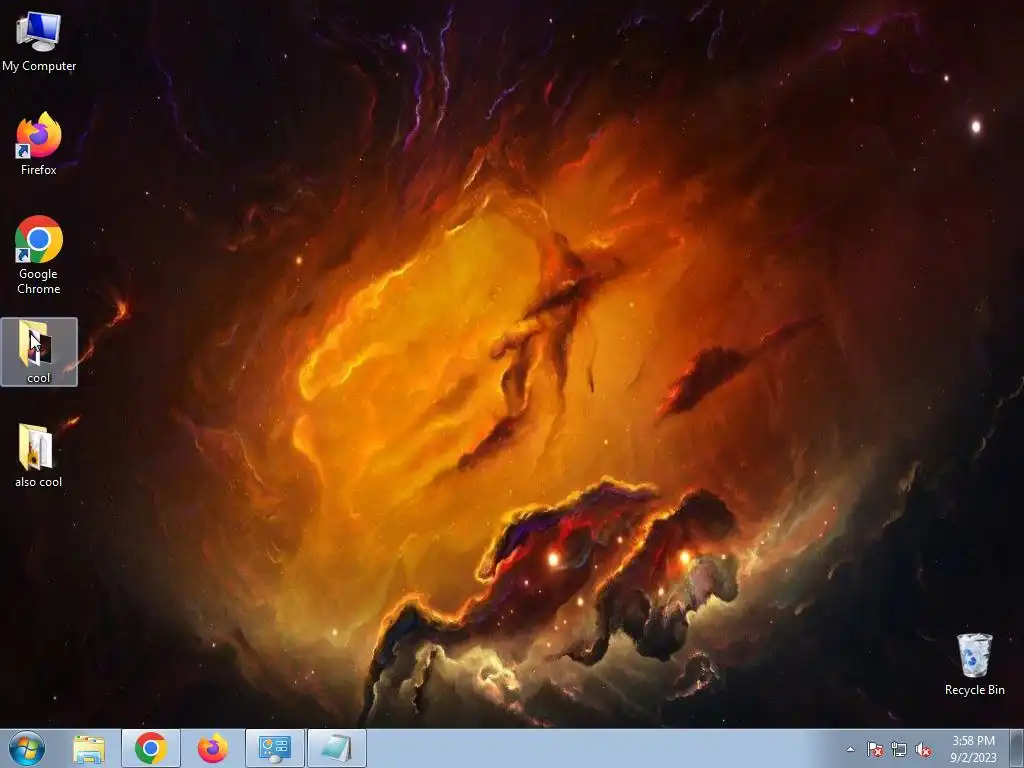1024x768 pixels.
Task: Open the Action Center flag icon
Action: pyautogui.click(x=874, y=750)
